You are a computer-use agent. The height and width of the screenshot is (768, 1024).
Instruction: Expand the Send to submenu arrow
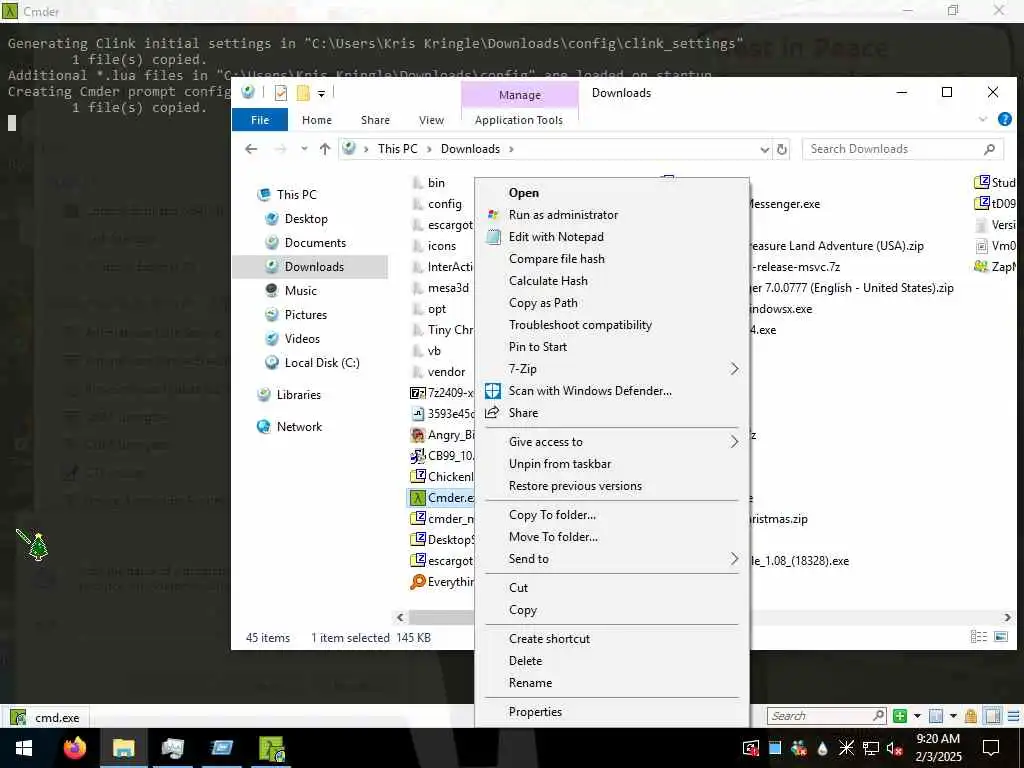tap(734, 559)
